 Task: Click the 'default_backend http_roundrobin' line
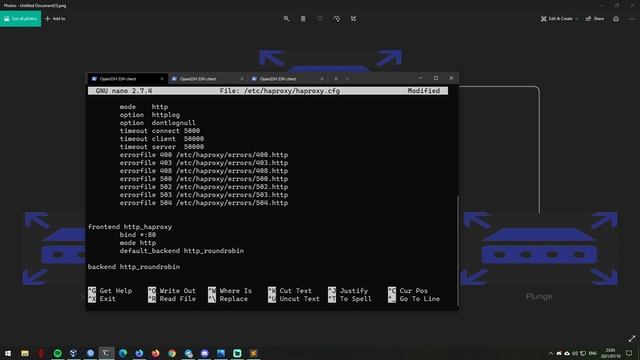(x=182, y=251)
